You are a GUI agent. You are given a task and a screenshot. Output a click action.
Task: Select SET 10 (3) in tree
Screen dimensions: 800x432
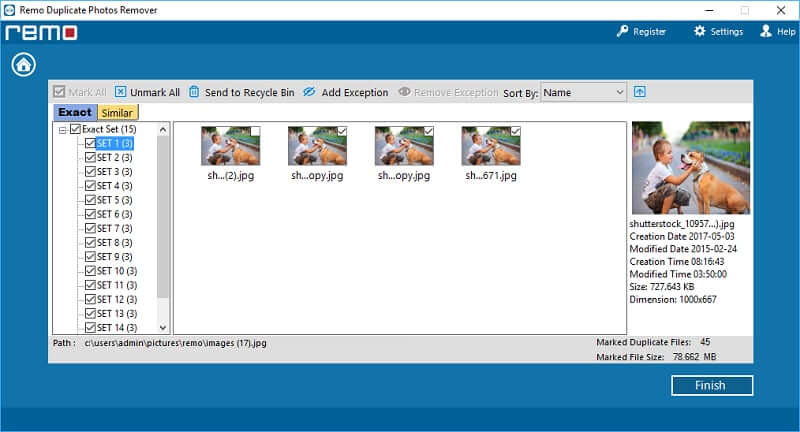pos(116,271)
